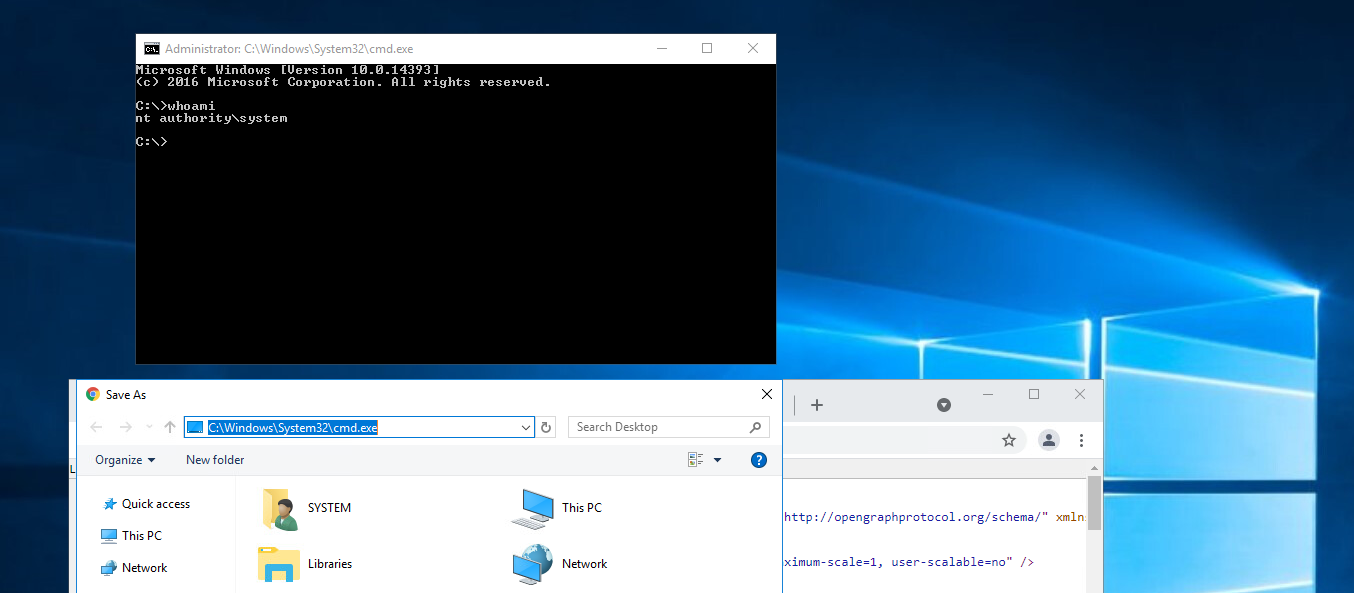Go up one folder level with the Up arrow
1354x593 pixels.
click(x=170, y=427)
